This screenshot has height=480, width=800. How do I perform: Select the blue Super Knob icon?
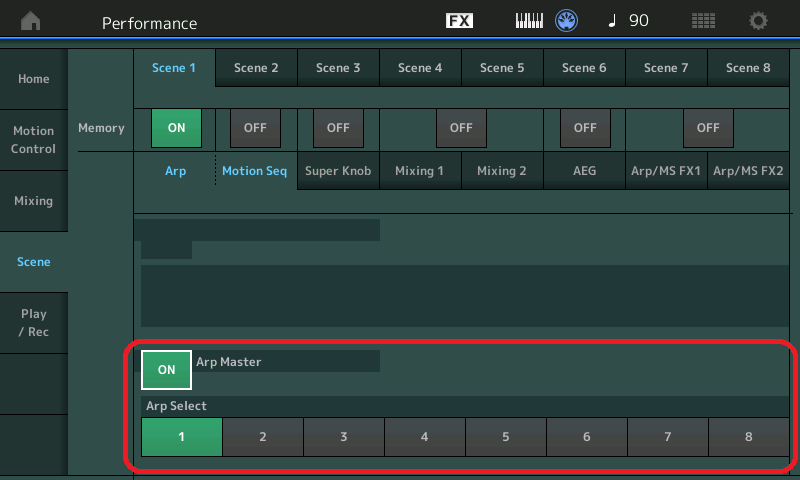tap(568, 21)
